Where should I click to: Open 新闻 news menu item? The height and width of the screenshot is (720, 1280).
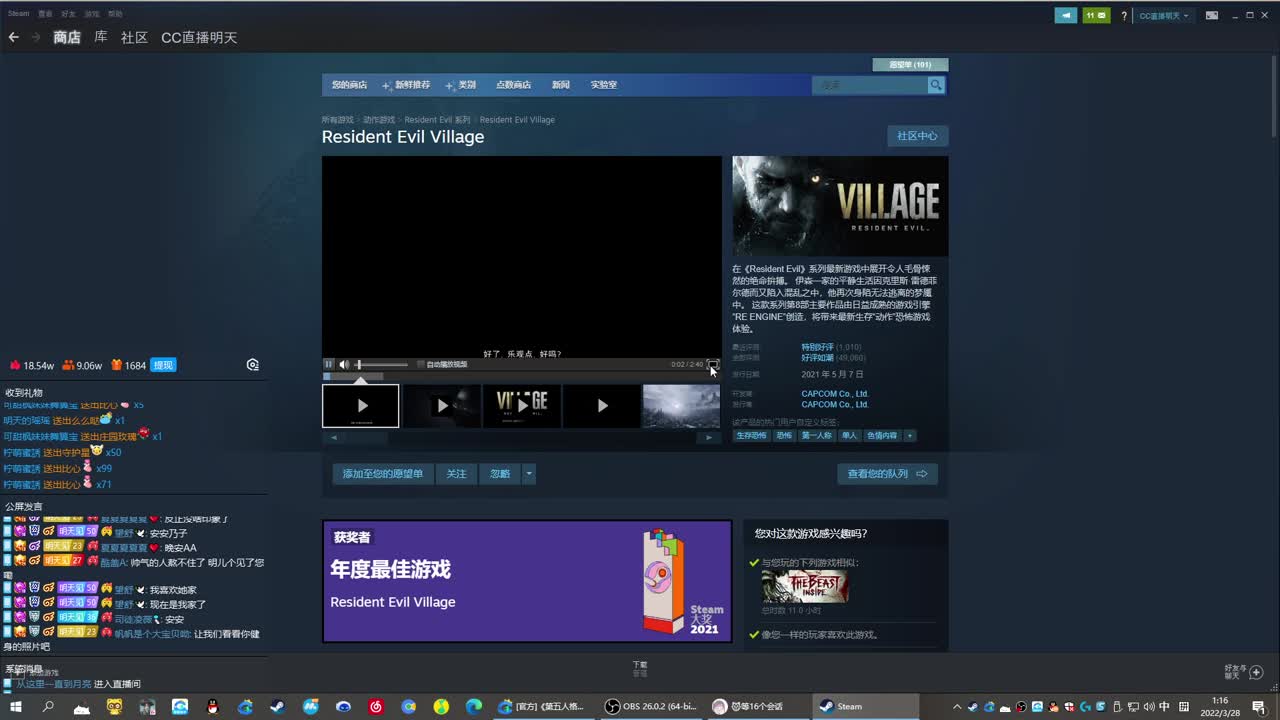coord(561,85)
